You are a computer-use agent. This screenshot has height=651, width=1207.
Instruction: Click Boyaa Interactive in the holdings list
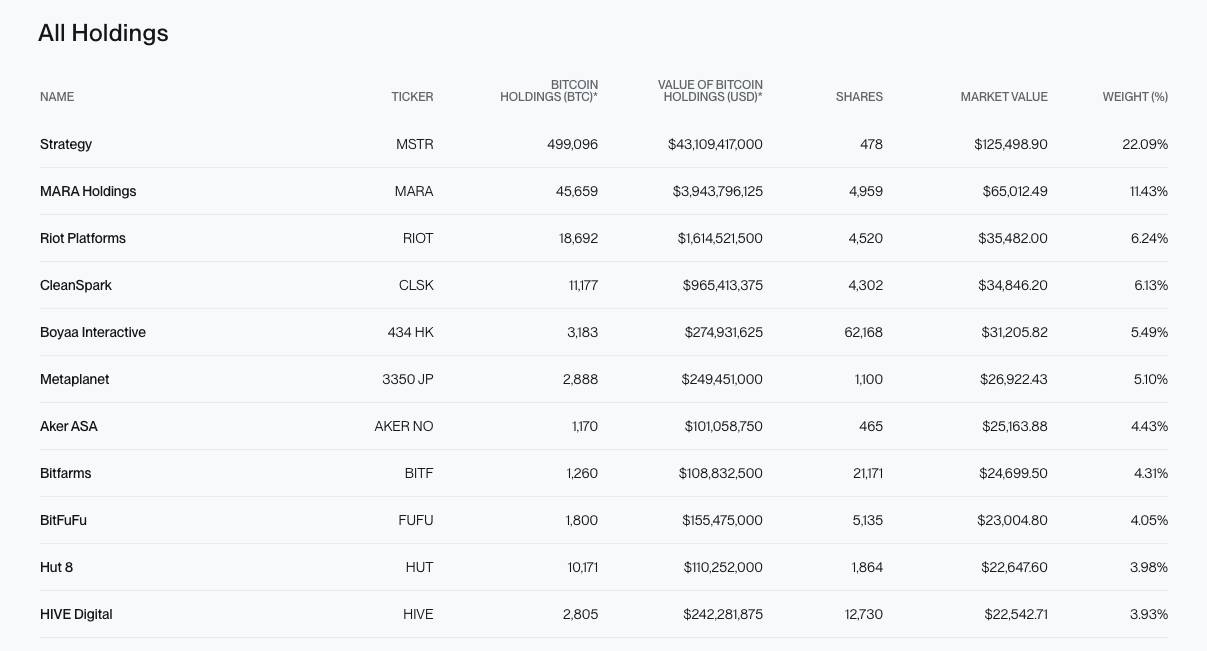(93, 332)
